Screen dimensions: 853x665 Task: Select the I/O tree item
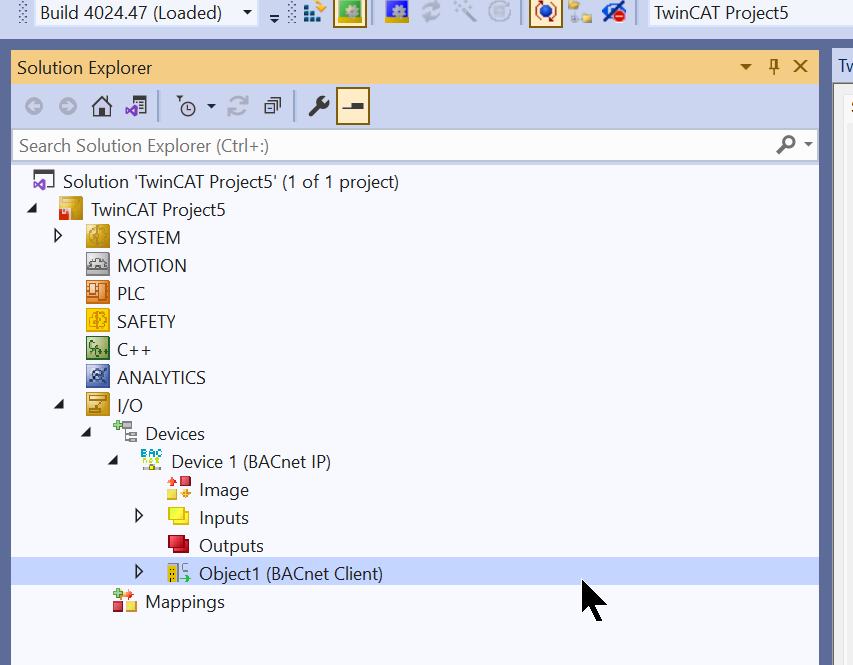pos(129,406)
